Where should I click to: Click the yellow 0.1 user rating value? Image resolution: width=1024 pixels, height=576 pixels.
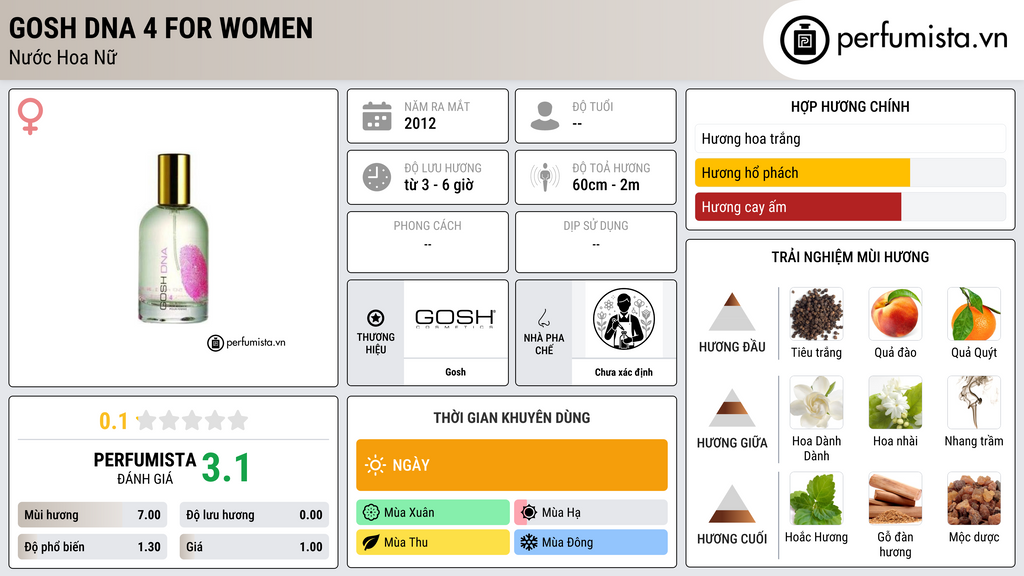[x=113, y=421]
